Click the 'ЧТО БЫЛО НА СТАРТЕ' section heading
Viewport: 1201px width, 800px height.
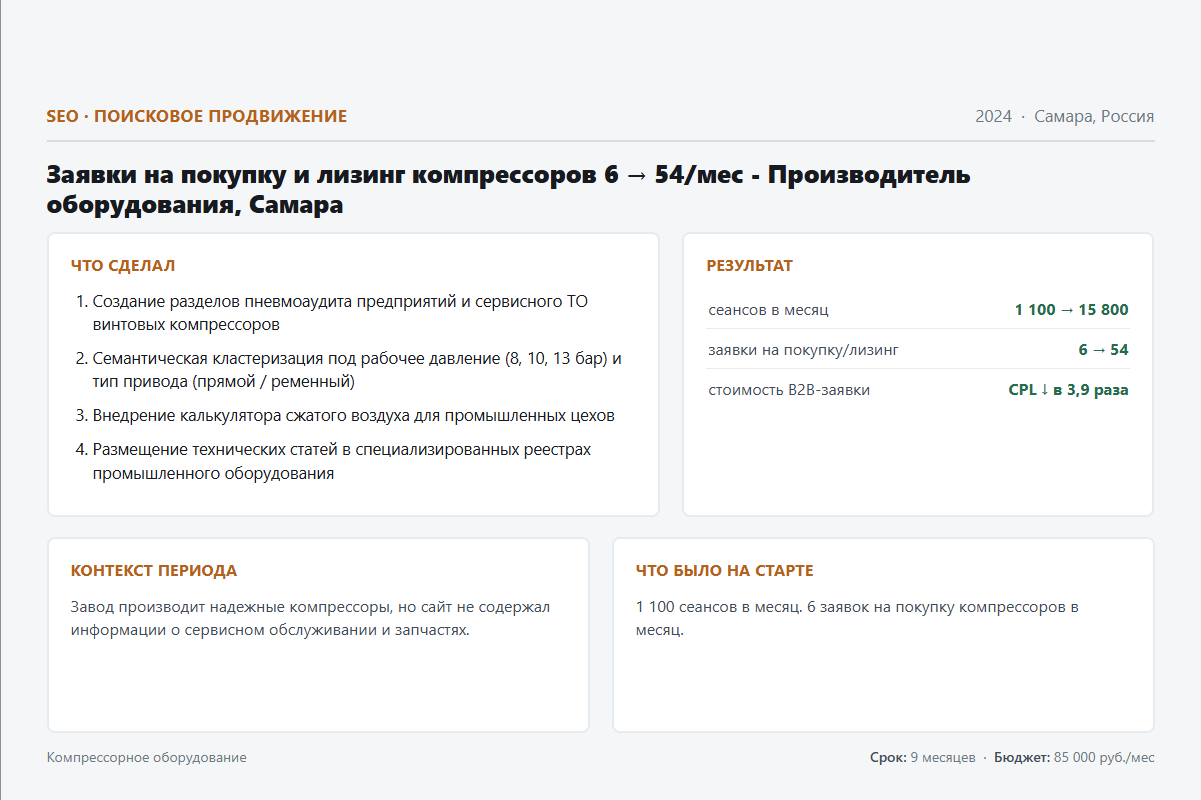725,571
